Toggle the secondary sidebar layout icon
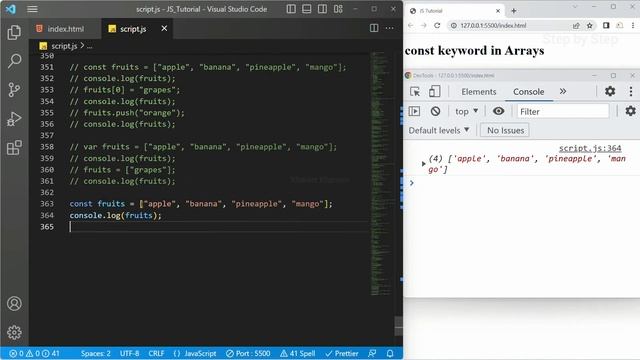This screenshot has height=360, width=640. point(322,9)
